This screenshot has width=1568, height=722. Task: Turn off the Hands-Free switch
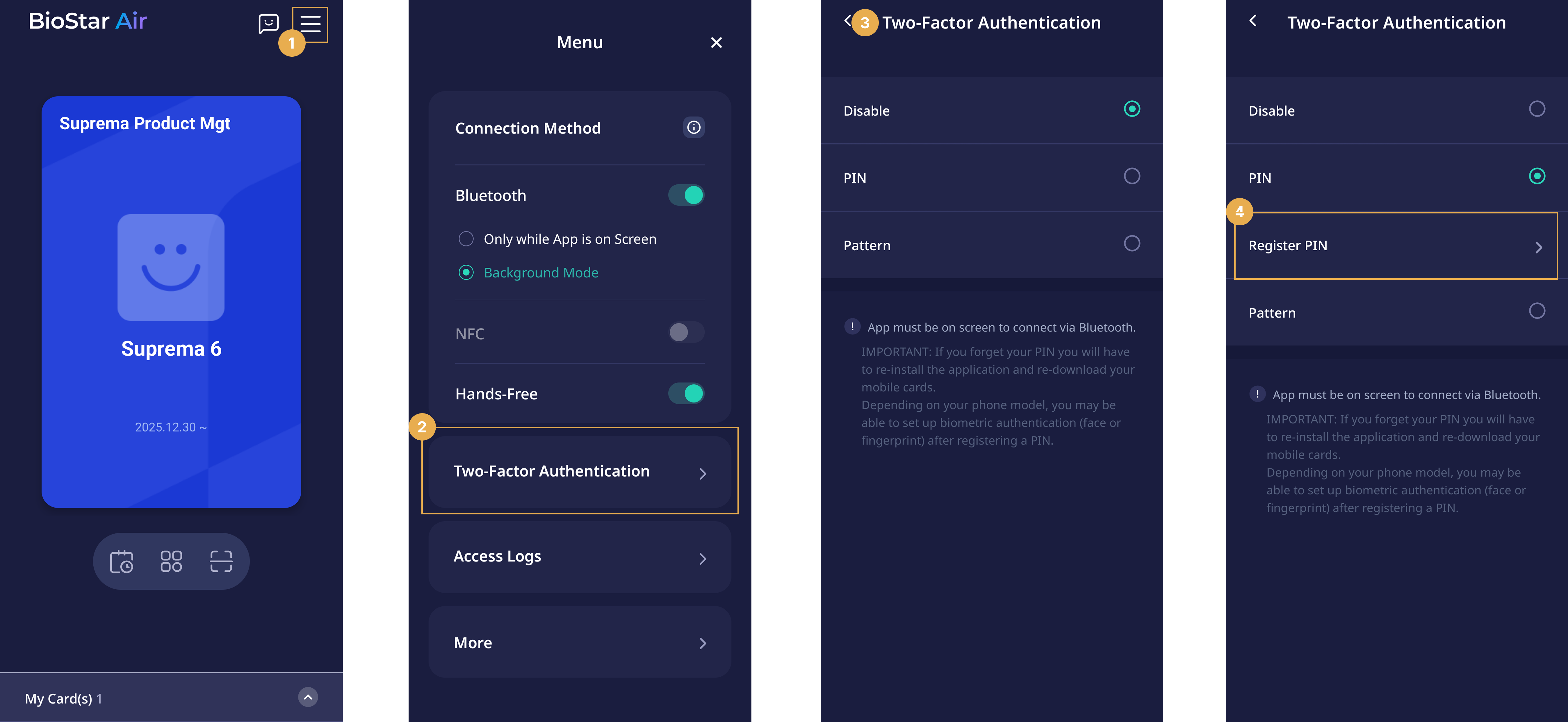pos(686,393)
